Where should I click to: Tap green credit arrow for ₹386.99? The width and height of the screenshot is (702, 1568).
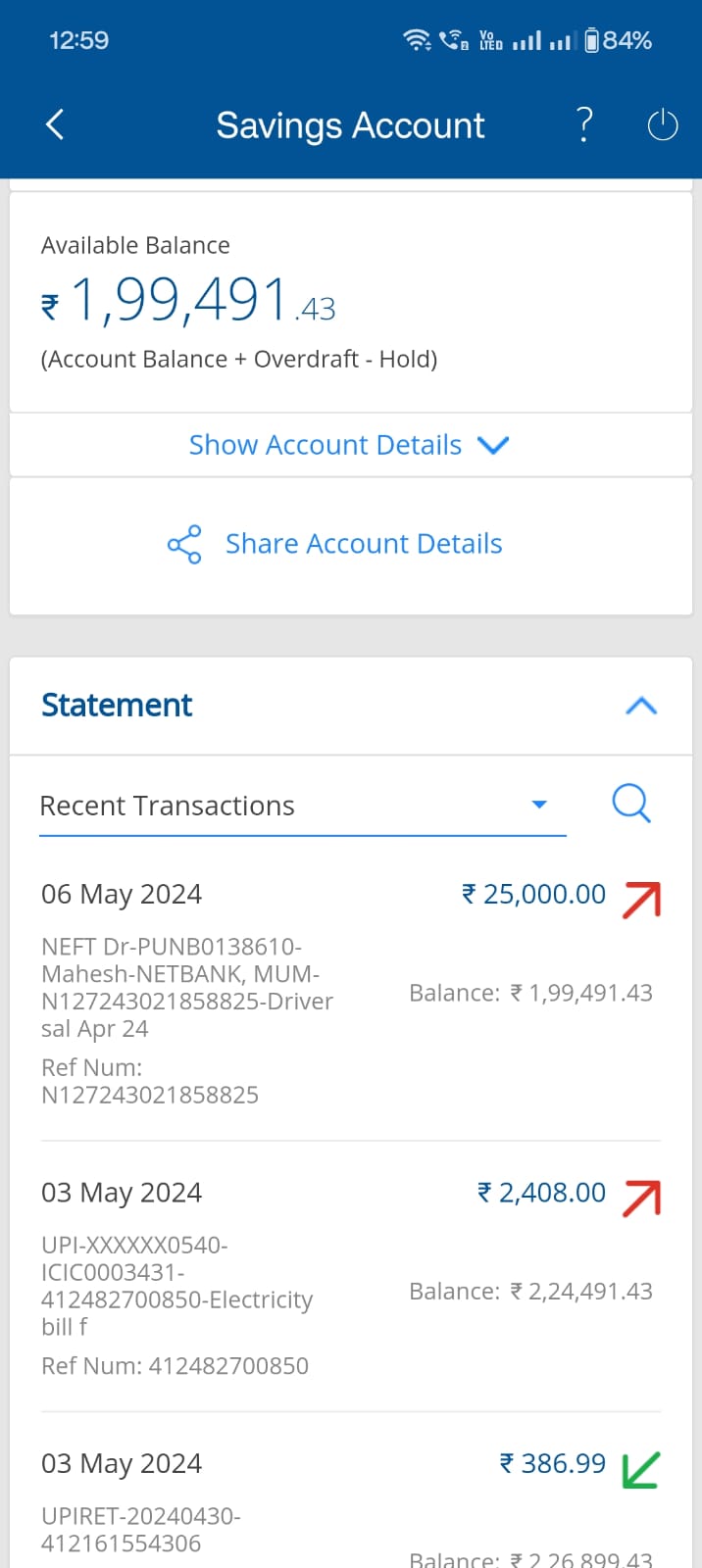641,1469
